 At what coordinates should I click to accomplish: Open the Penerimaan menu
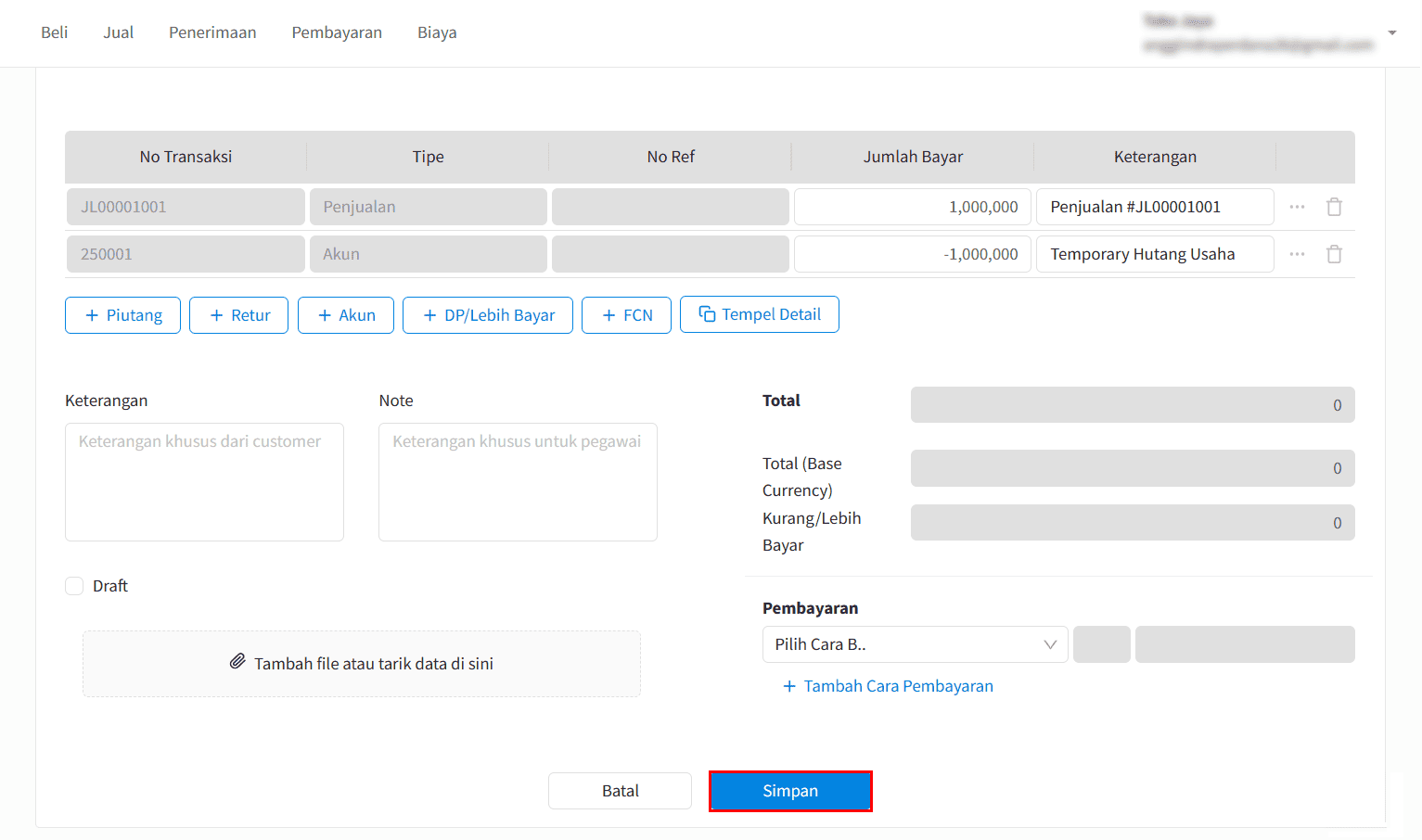pyautogui.click(x=212, y=32)
